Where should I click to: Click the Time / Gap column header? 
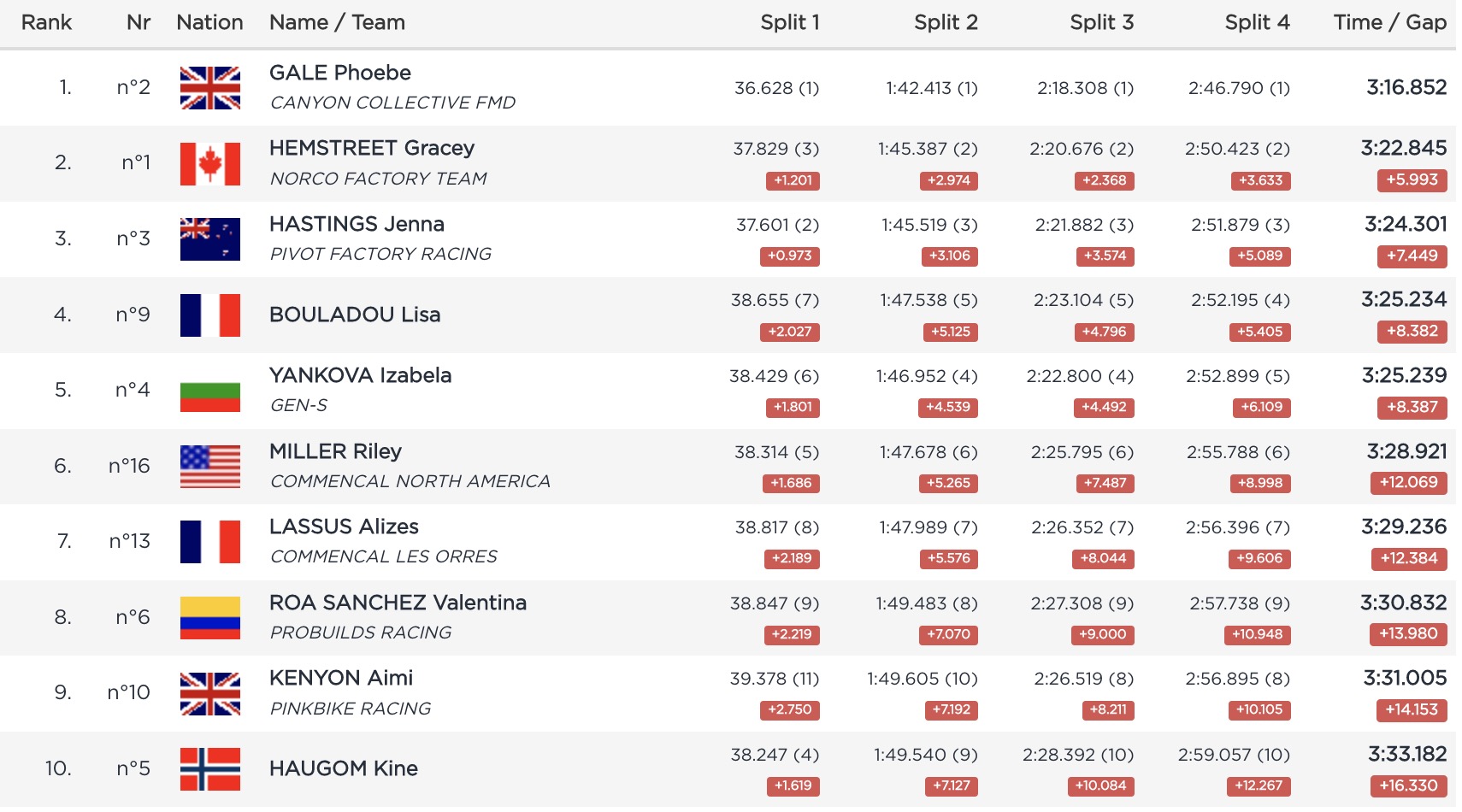[x=1389, y=22]
